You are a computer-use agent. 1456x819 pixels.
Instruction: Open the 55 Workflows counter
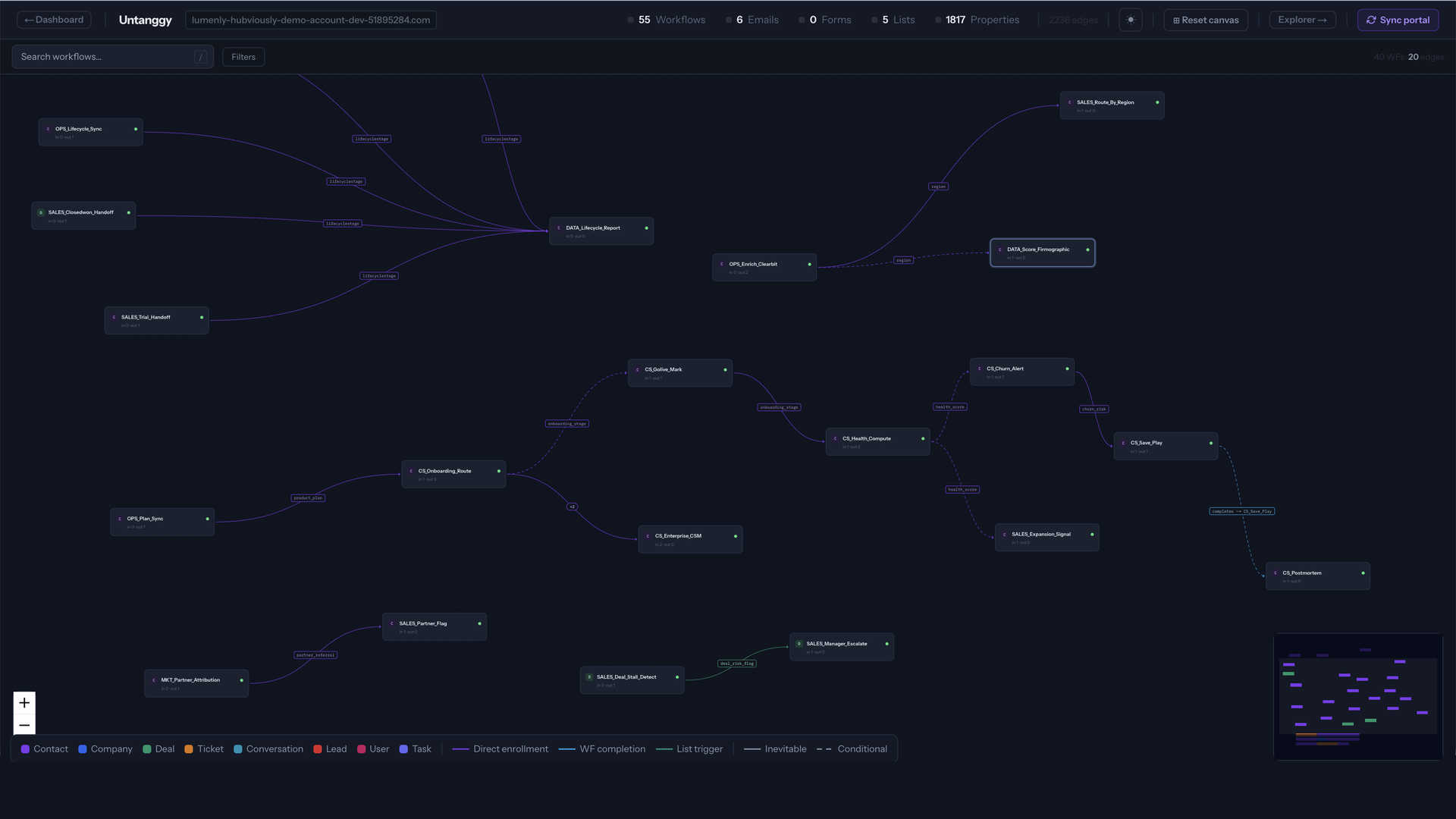pos(667,20)
